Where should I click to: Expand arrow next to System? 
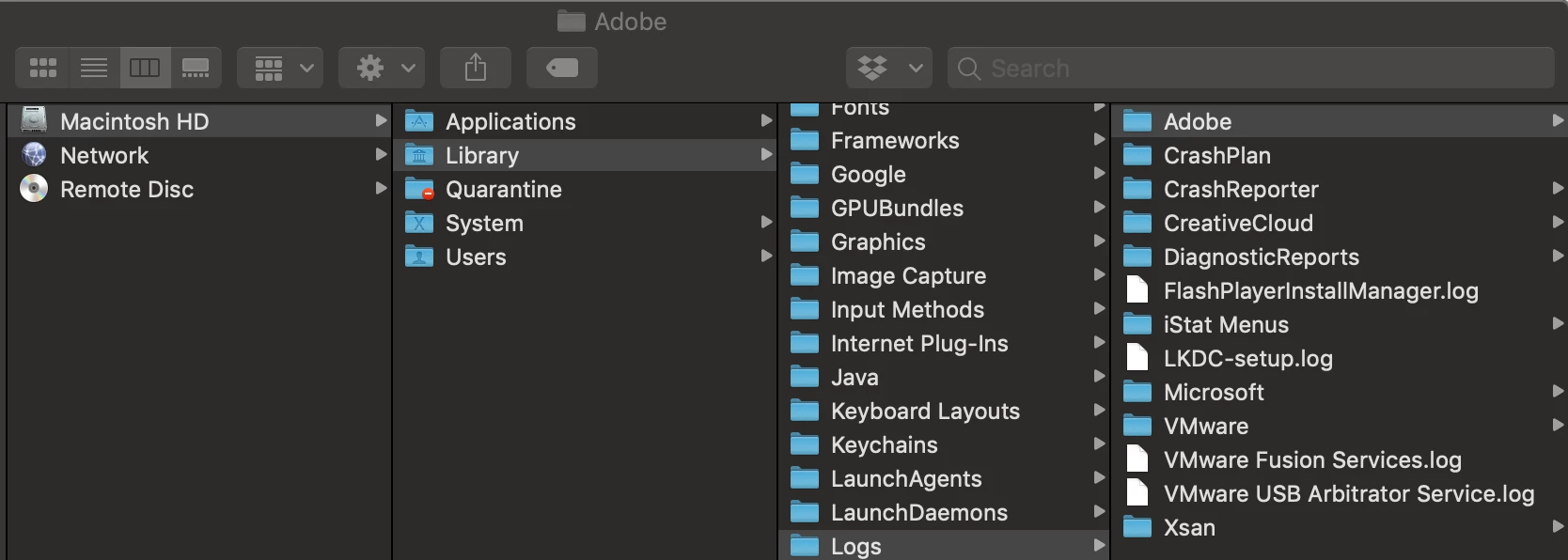(x=766, y=222)
